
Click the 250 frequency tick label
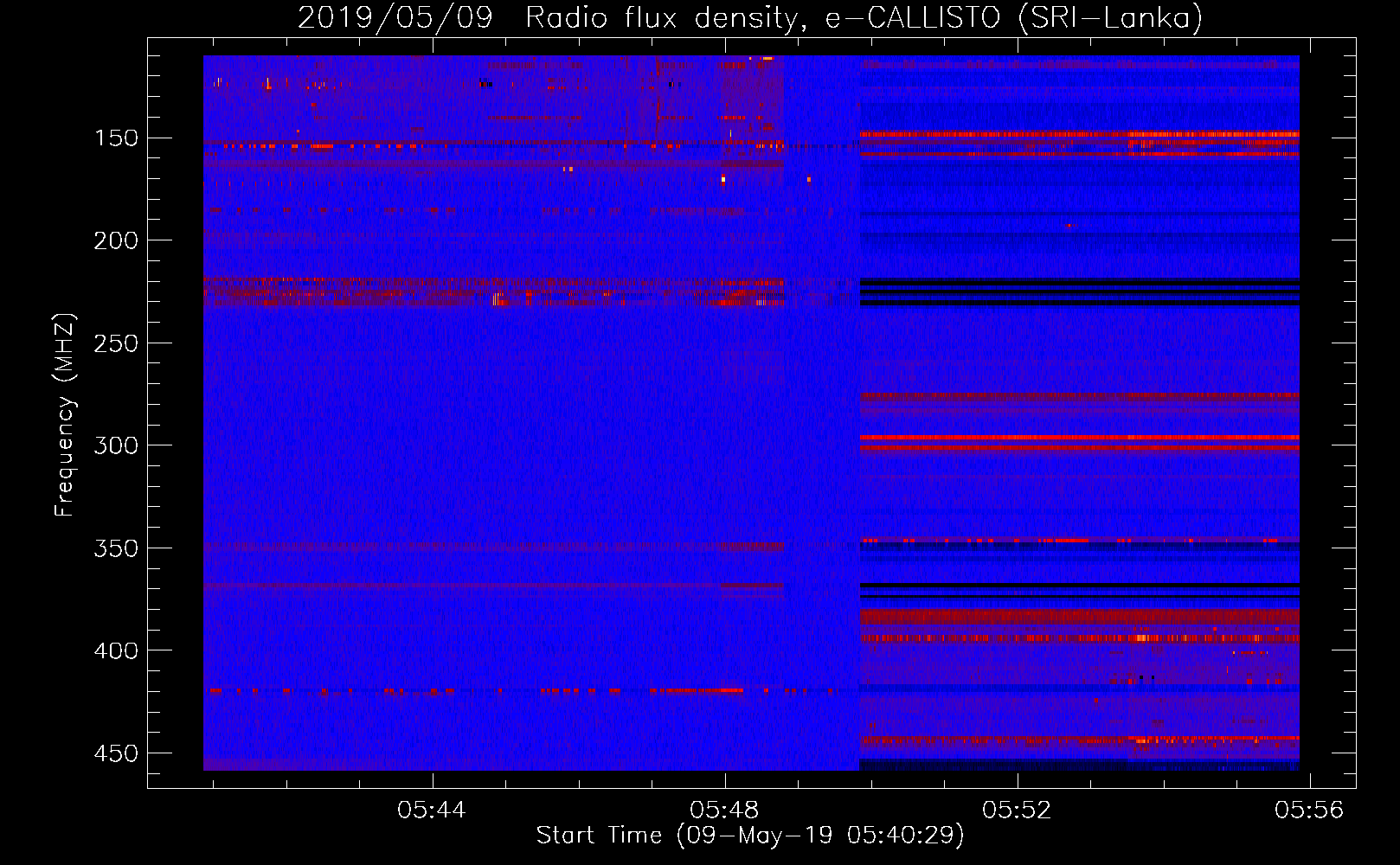click(116, 343)
